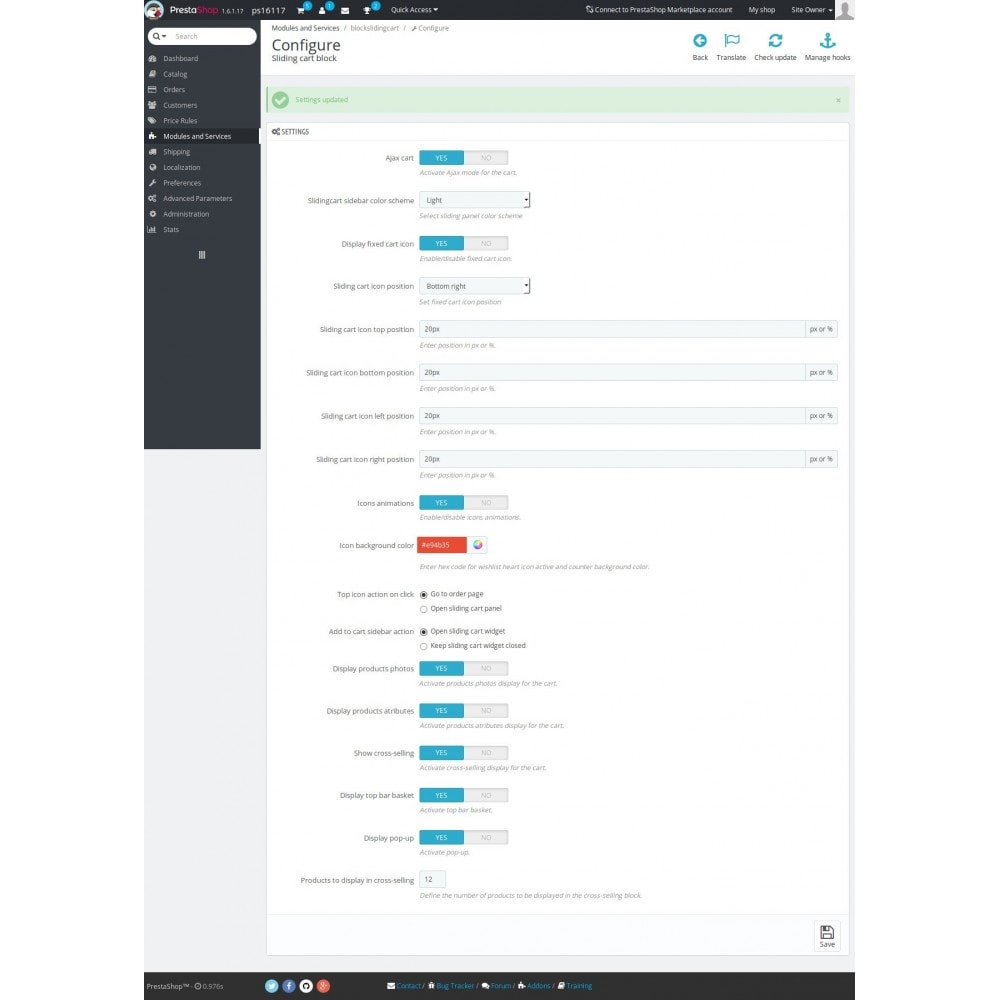Collapse sidebar menu using bars icon
The image size is (1000, 1000).
pyautogui.click(x=202, y=255)
